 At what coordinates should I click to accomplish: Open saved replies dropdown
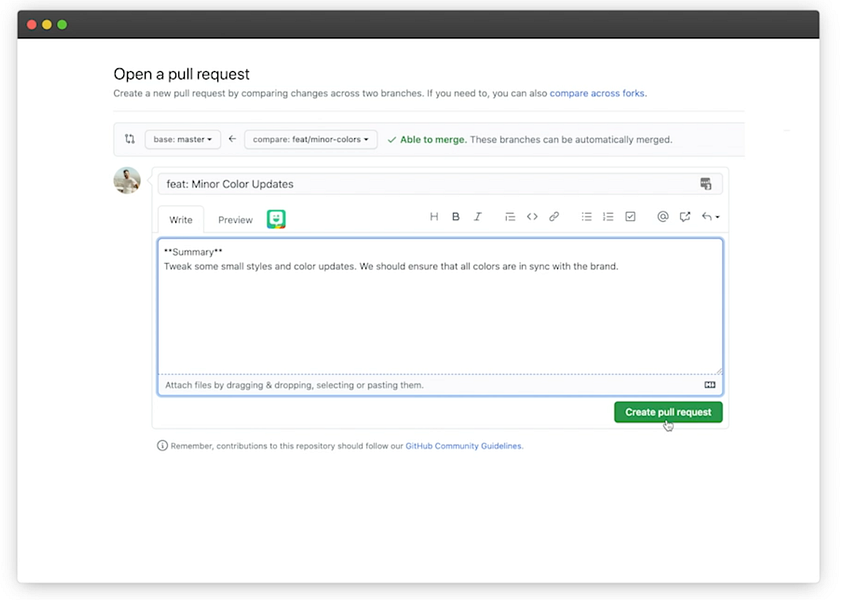710,217
